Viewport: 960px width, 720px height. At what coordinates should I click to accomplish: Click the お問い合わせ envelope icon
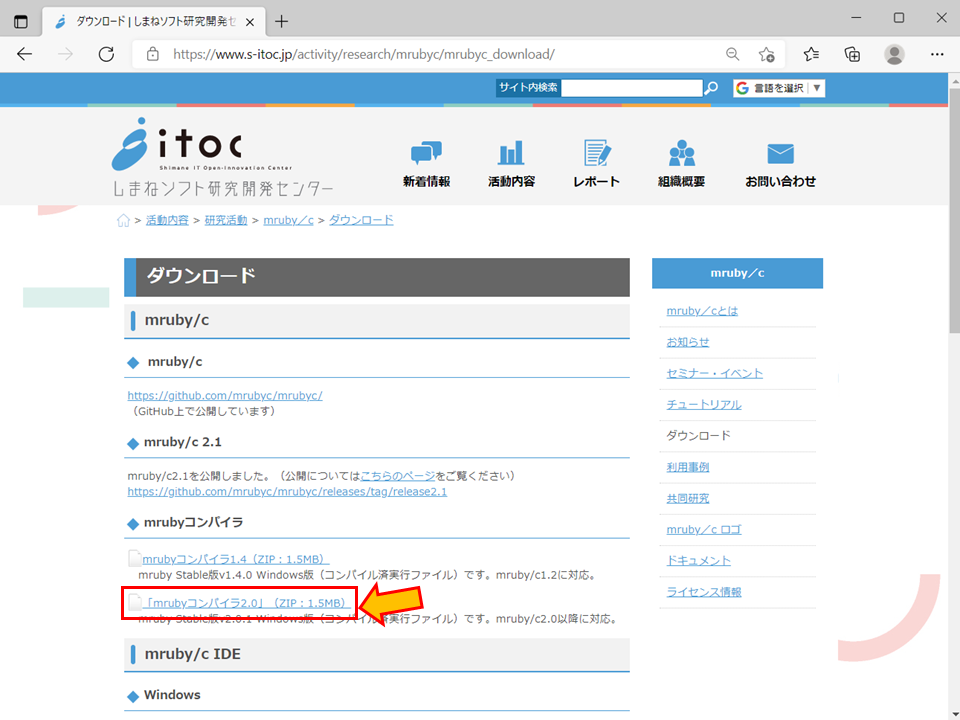tap(780, 154)
